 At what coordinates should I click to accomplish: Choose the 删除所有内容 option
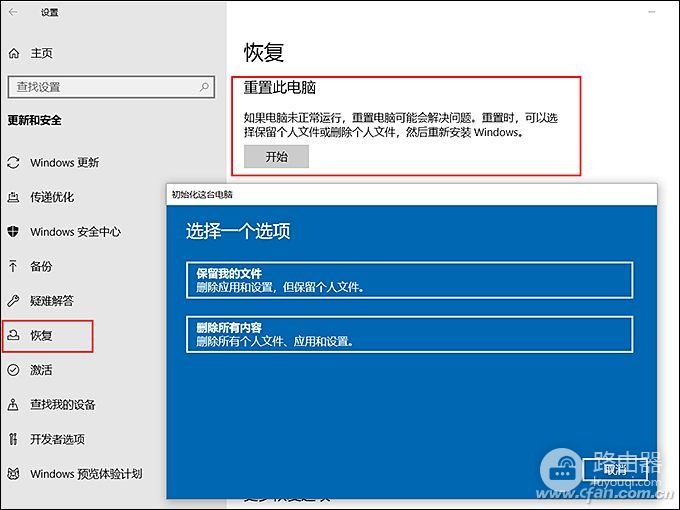click(409, 334)
